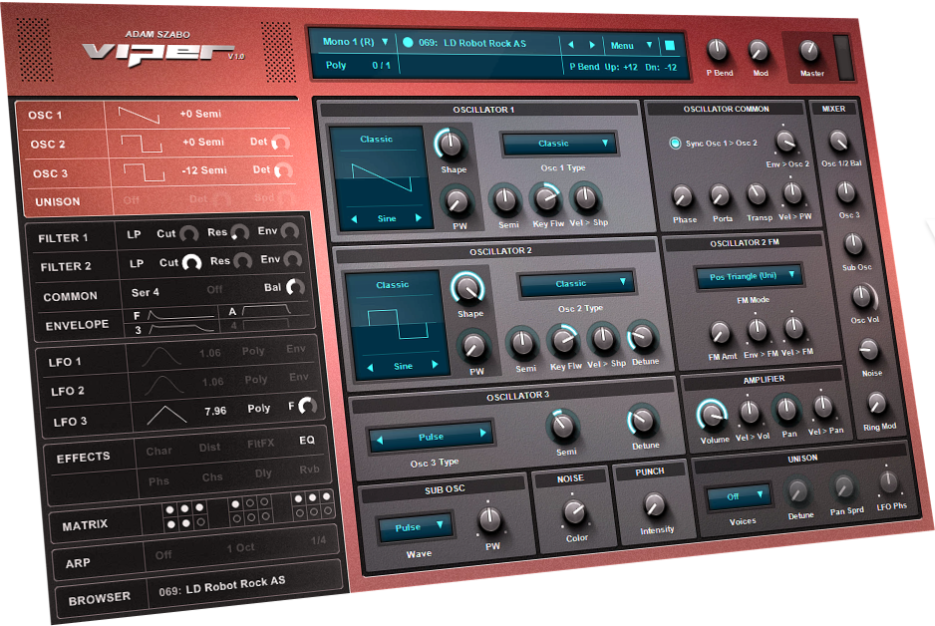Open the Osc 1 Type Classic dropdown
Viewport: 935px width, 626px height.
click(559, 144)
